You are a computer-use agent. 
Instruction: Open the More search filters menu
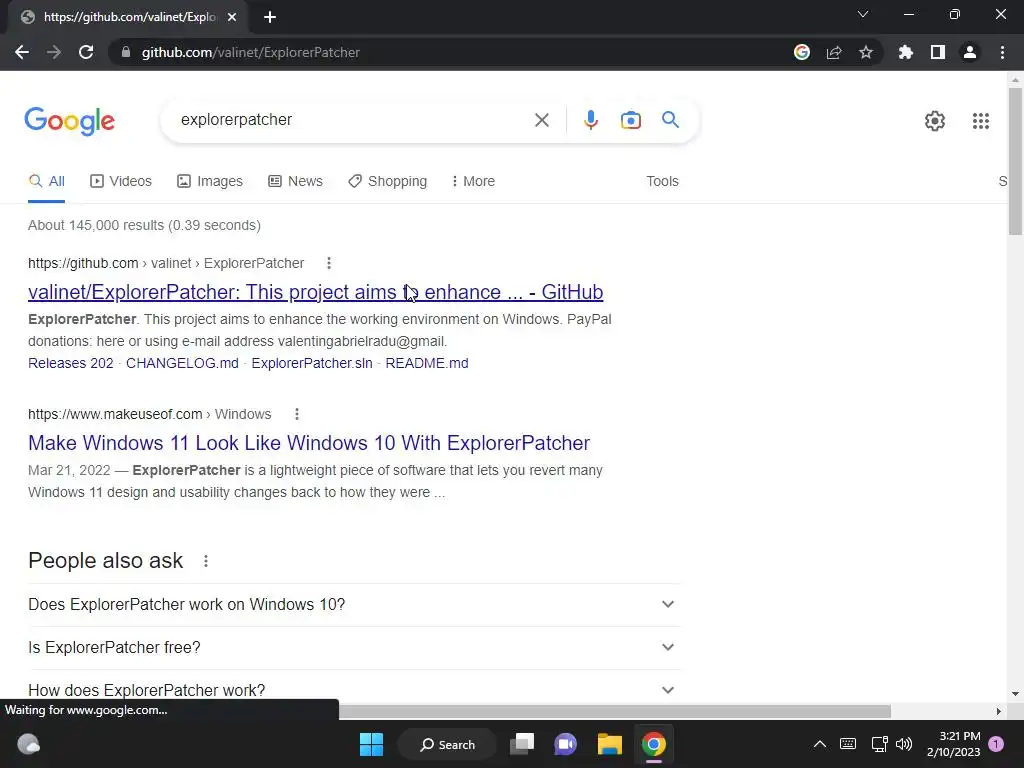(x=473, y=181)
